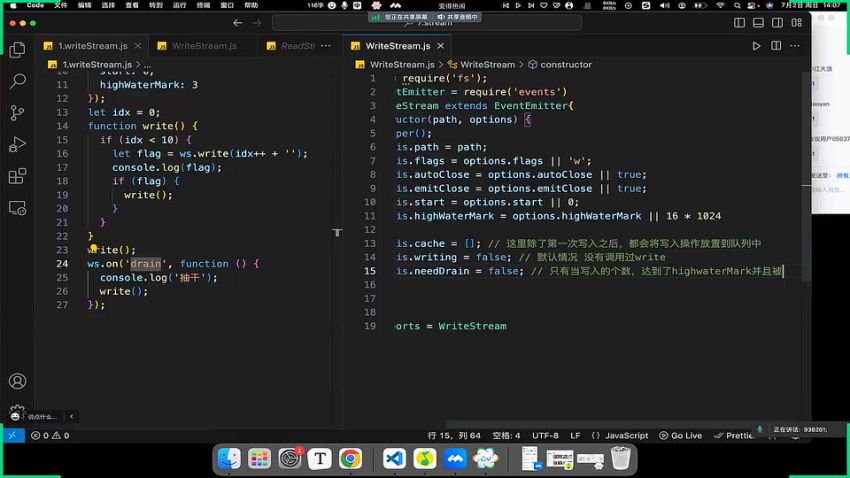Open the Run and Debug view

click(x=17, y=145)
